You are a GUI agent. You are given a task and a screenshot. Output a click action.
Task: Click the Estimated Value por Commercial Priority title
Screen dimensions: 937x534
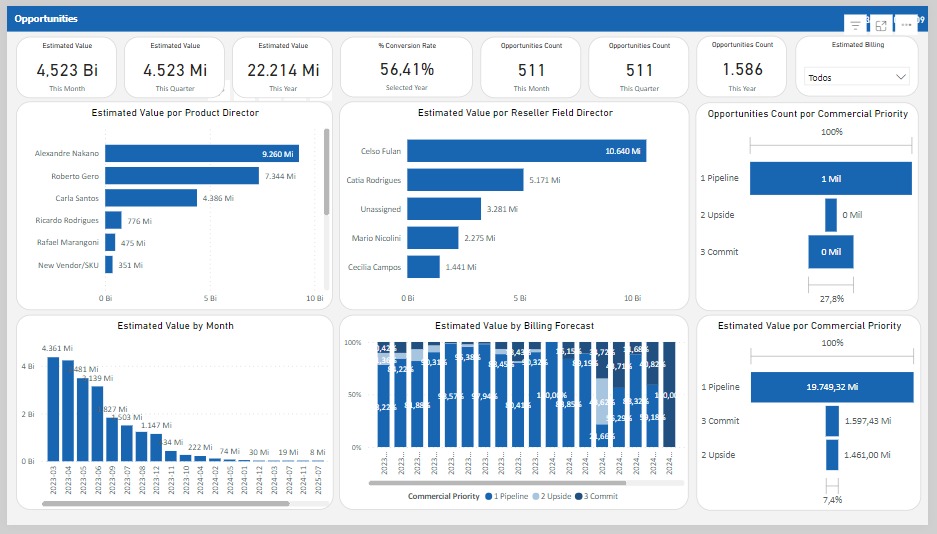(x=809, y=326)
